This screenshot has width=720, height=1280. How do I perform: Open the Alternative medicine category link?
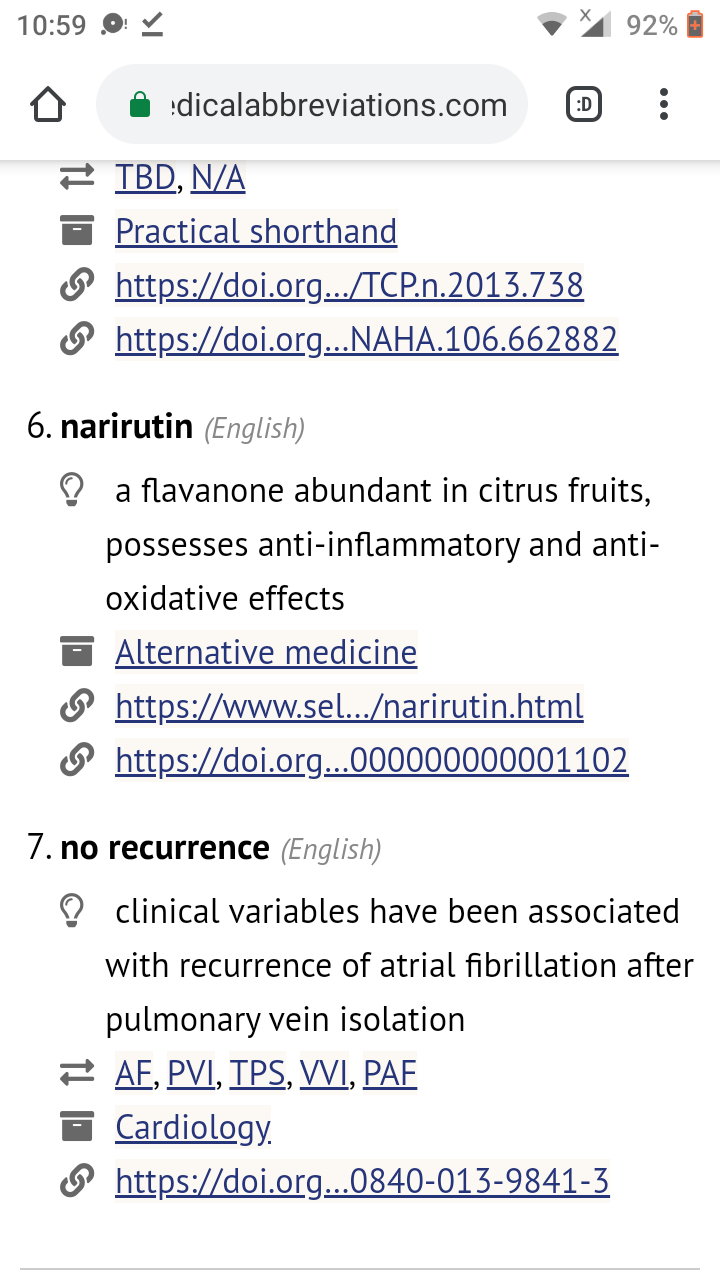[266, 653]
